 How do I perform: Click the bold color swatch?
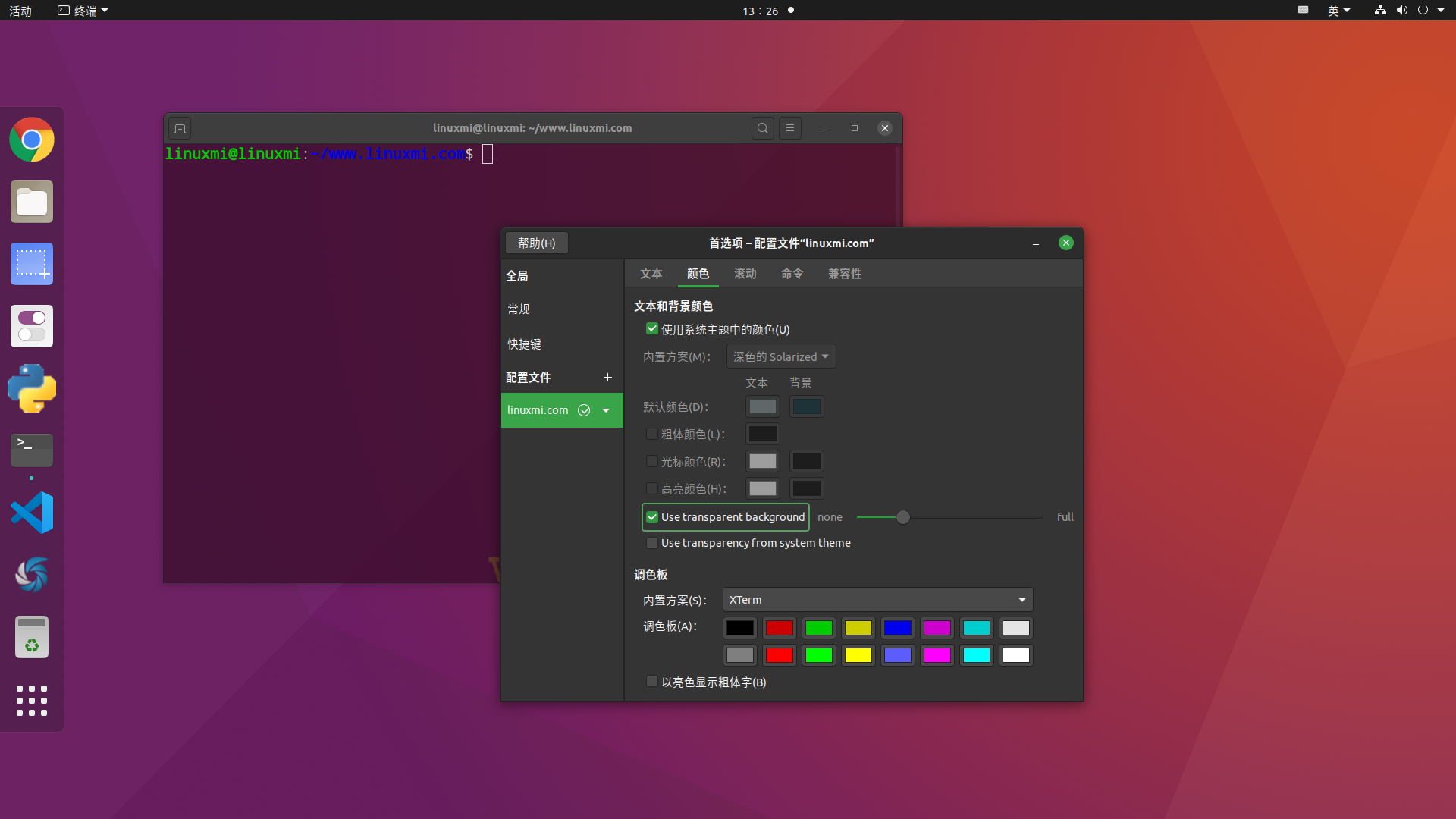[x=763, y=434]
